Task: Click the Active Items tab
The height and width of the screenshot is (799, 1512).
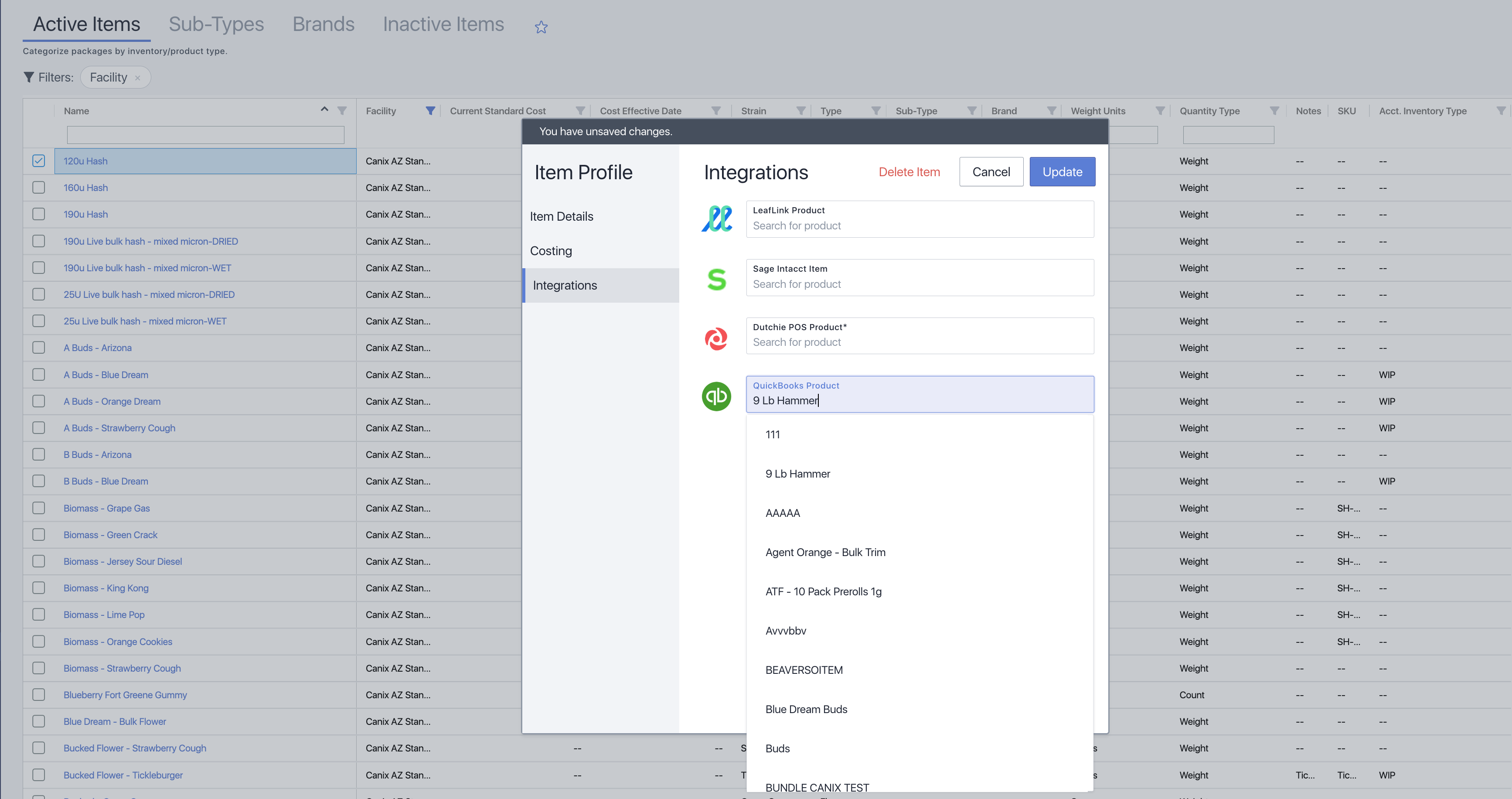Action: [x=86, y=24]
